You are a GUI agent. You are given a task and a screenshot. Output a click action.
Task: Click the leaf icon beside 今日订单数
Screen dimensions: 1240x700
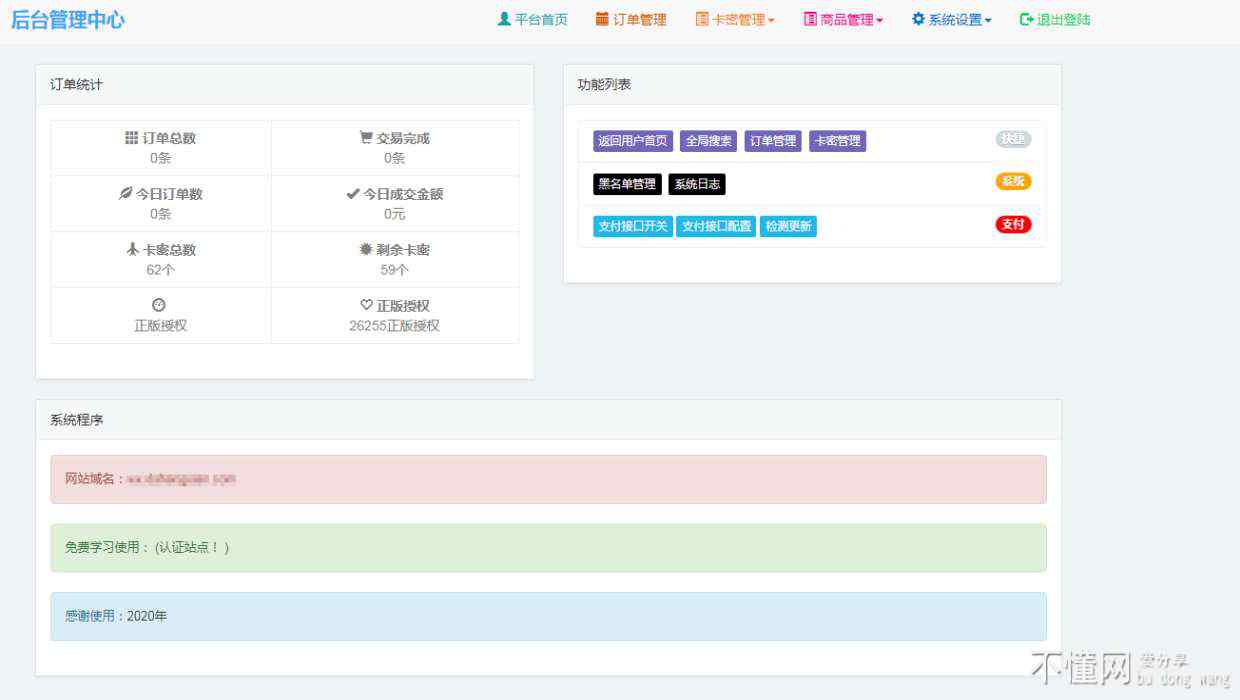(x=126, y=194)
